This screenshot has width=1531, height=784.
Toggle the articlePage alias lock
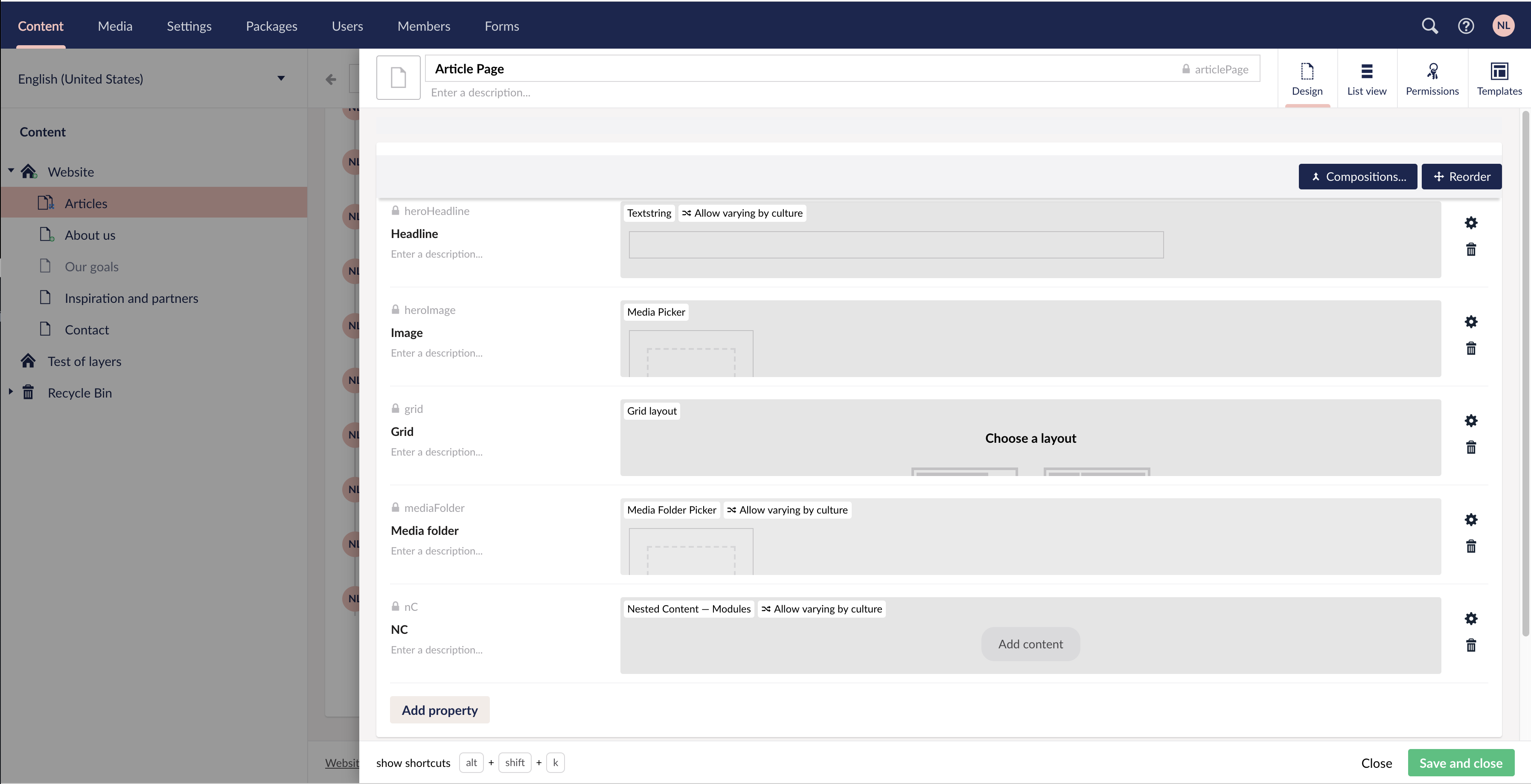click(x=1186, y=69)
